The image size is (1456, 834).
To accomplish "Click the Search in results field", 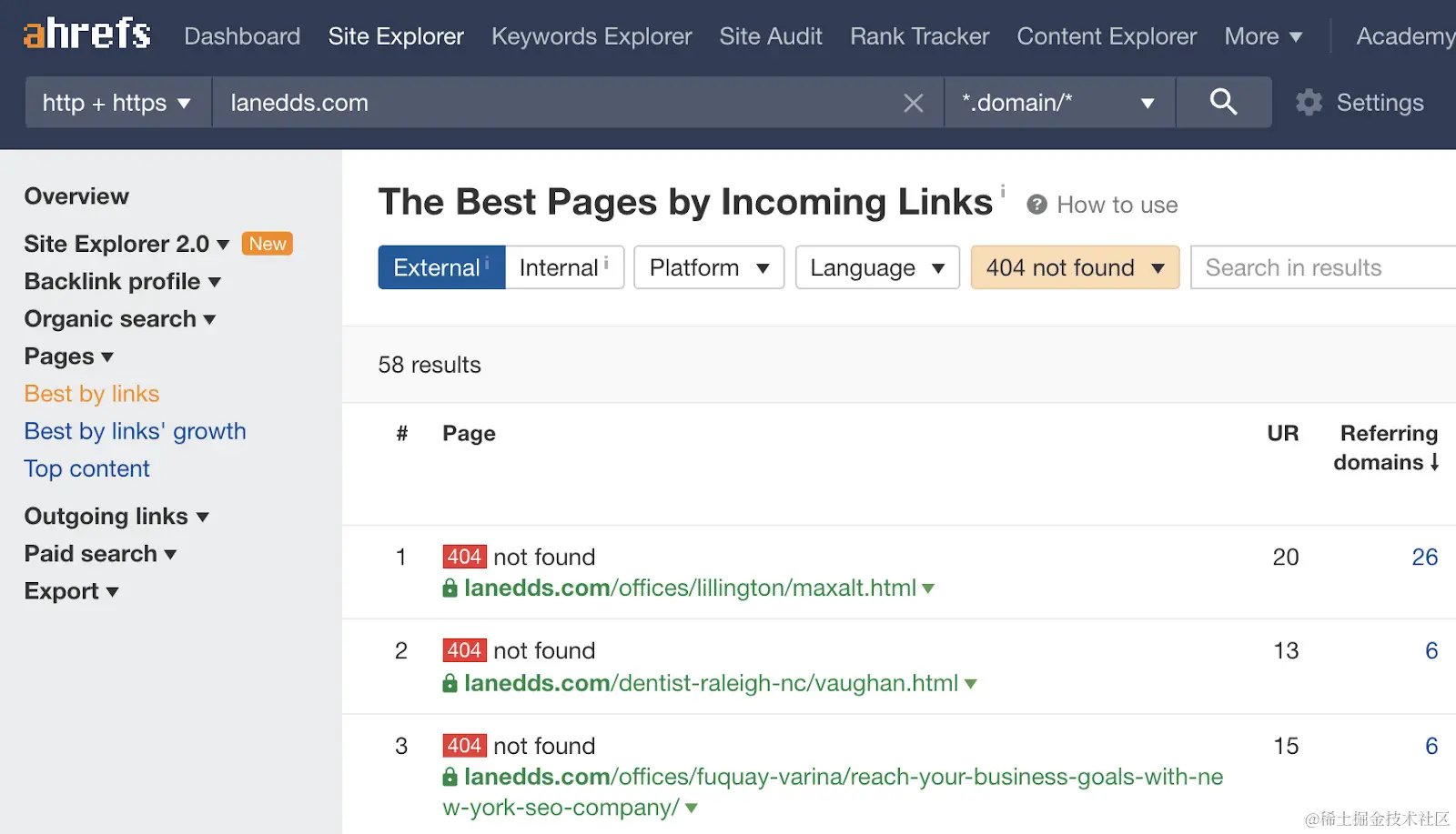I will point(1323,267).
